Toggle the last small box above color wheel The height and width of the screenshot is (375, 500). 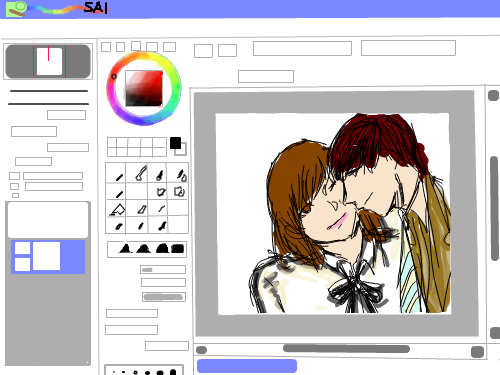pyautogui.click(x=169, y=47)
